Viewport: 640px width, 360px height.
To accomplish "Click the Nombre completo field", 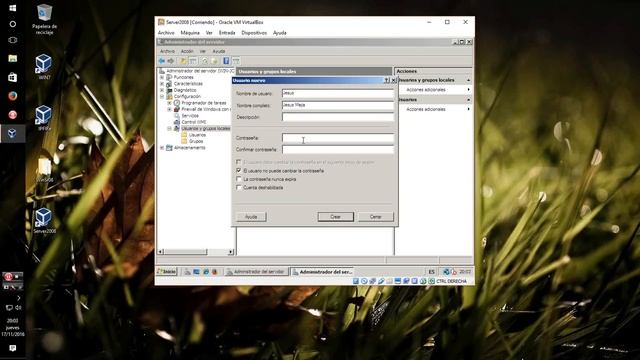I will pos(338,105).
